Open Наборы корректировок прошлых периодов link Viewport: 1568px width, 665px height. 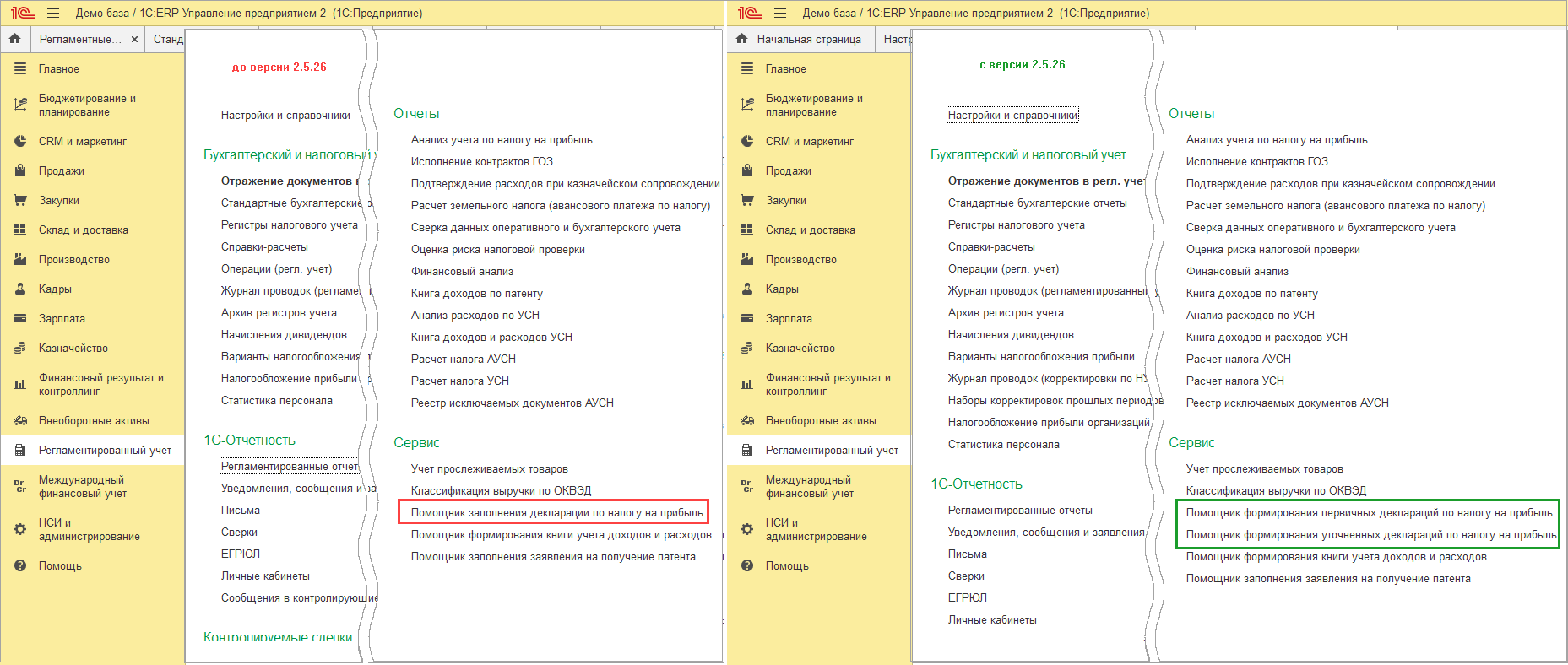1055,401
